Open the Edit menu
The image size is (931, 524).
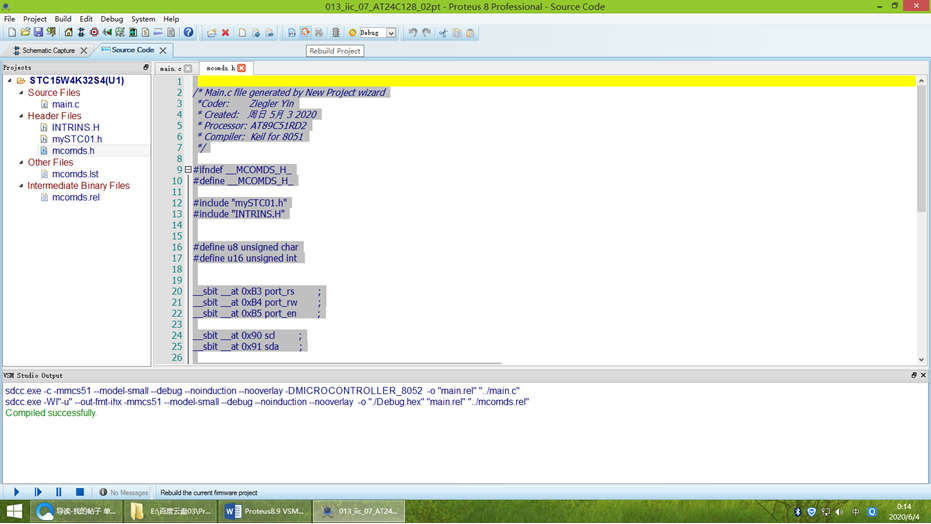[x=86, y=19]
